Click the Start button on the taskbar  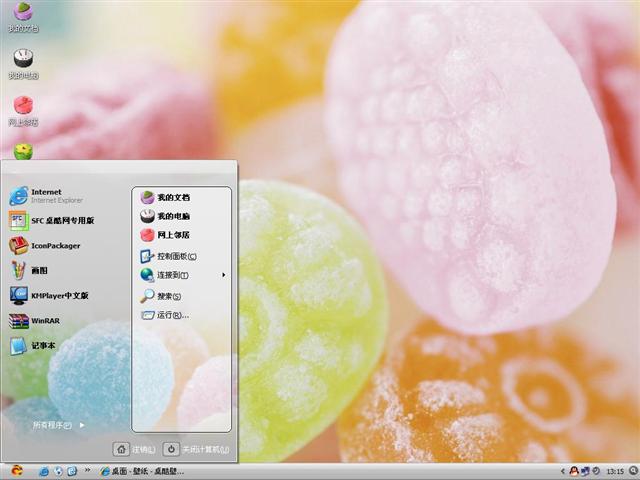tap(16, 471)
